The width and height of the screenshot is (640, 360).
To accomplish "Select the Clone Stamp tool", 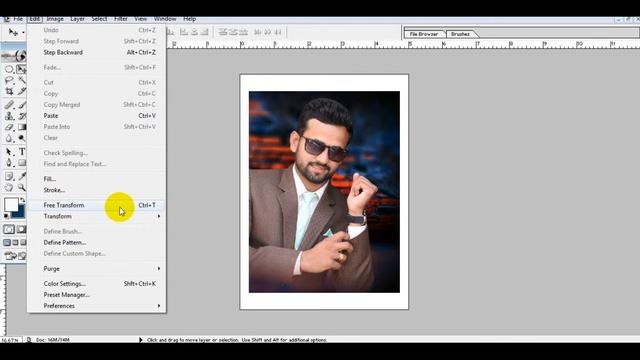I will (x=9, y=116).
